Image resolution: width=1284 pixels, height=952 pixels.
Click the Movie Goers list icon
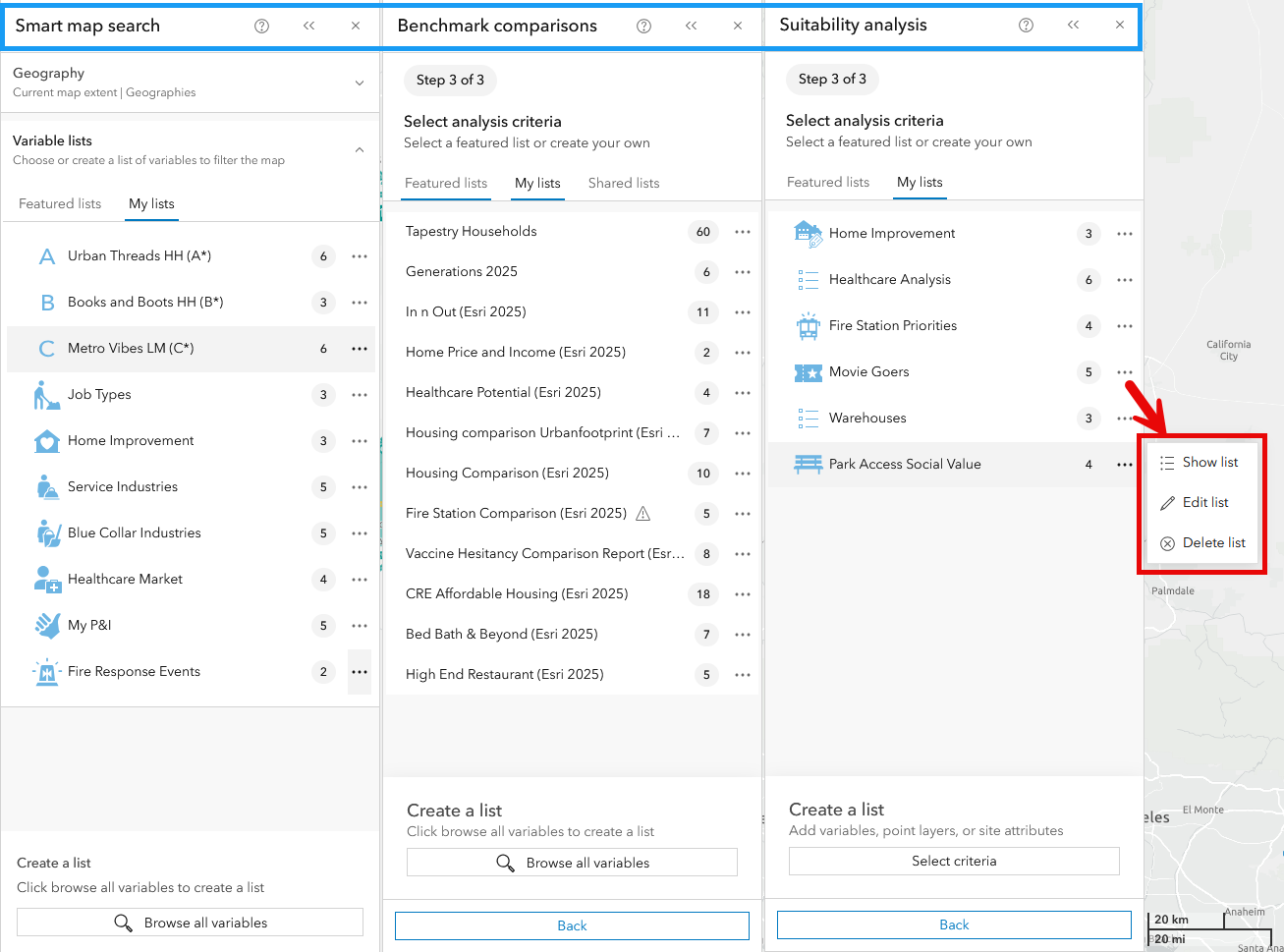[809, 371]
